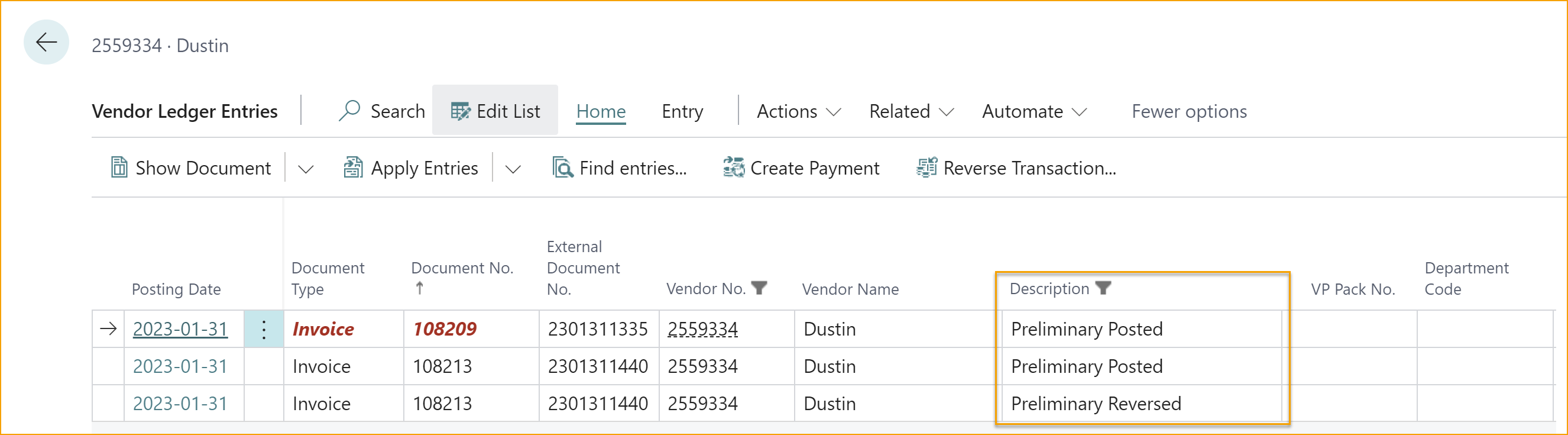Screen dimensions: 1568x435
Task: Open the row options three-dot menu
Action: (x=264, y=330)
